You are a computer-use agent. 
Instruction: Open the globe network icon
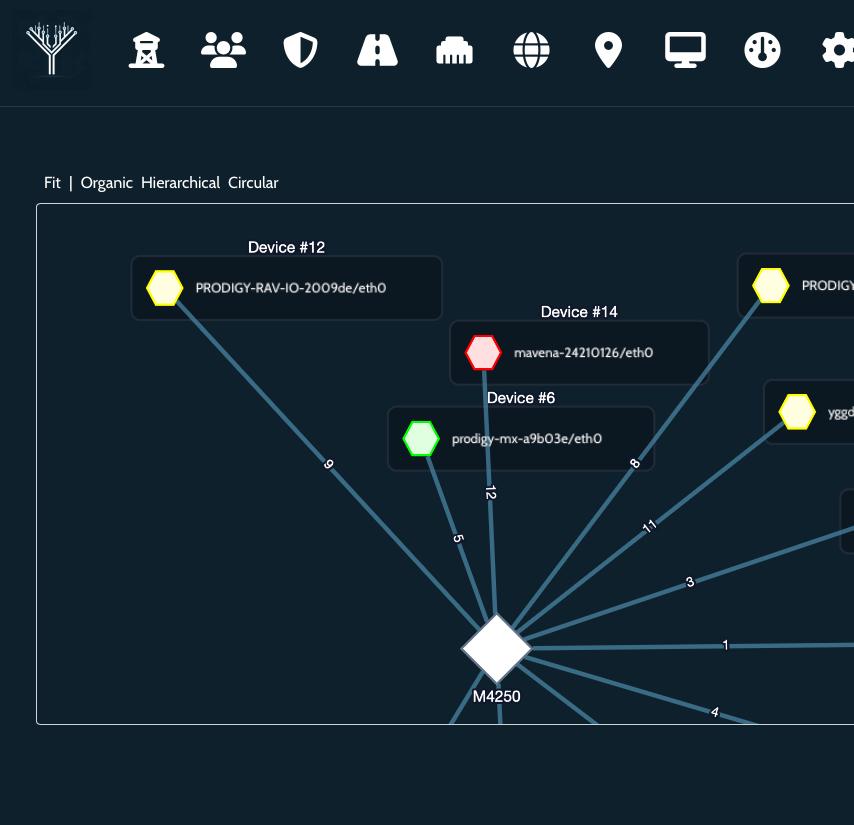532,49
